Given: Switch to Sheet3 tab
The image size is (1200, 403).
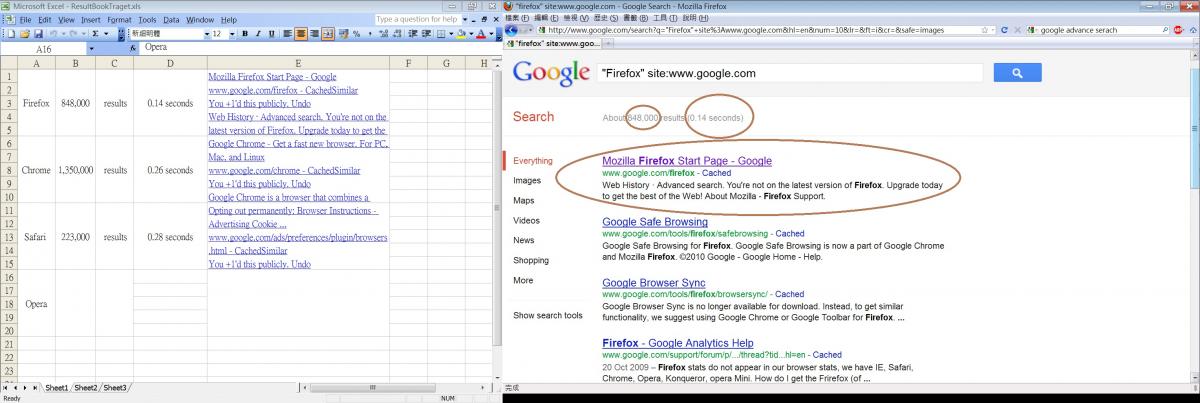Looking at the screenshot, I should click(115, 387).
